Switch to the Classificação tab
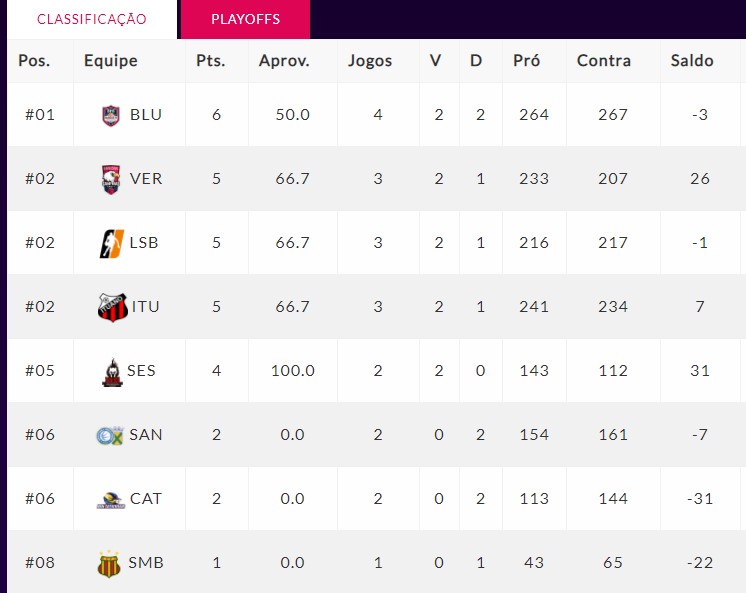The height and width of the screenshot is (593, 746). tap(92, 19)
